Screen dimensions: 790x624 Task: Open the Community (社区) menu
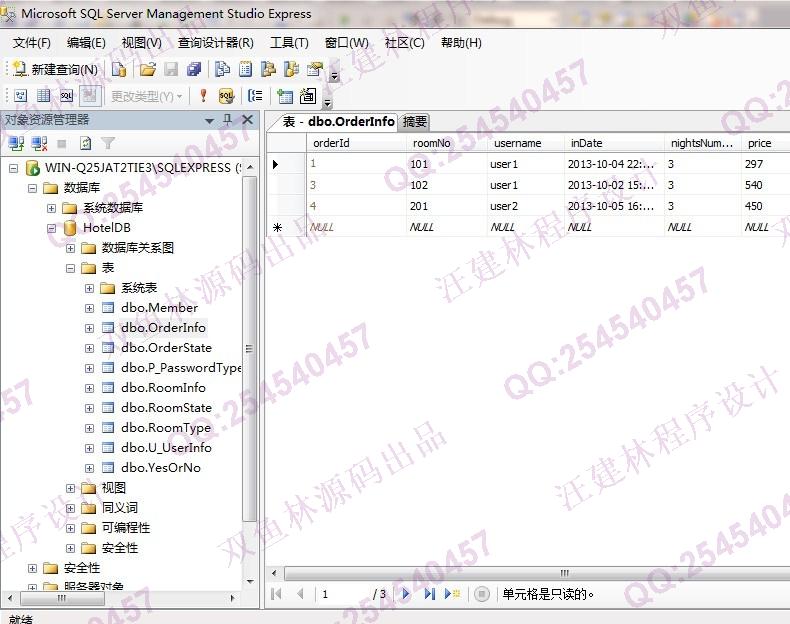point(405,43)
